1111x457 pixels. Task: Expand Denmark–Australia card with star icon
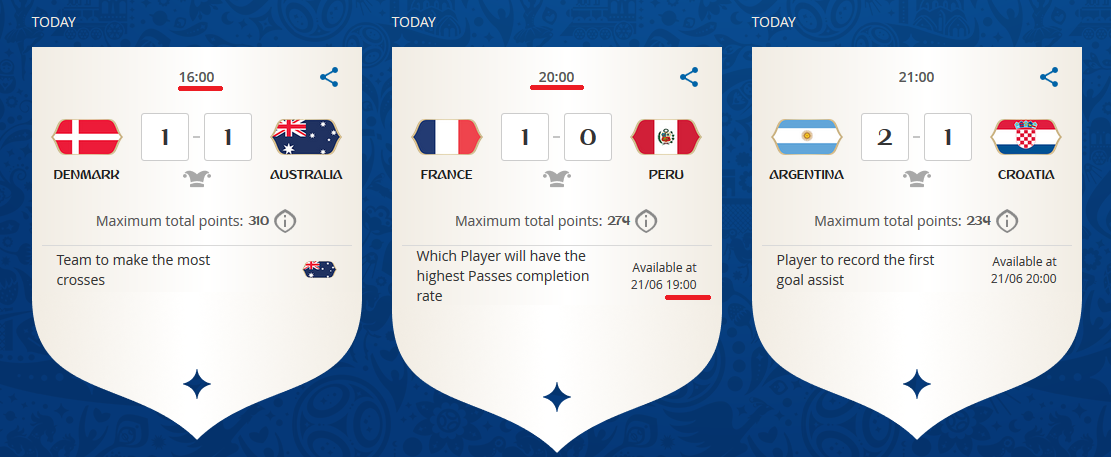tap(197, 385)
